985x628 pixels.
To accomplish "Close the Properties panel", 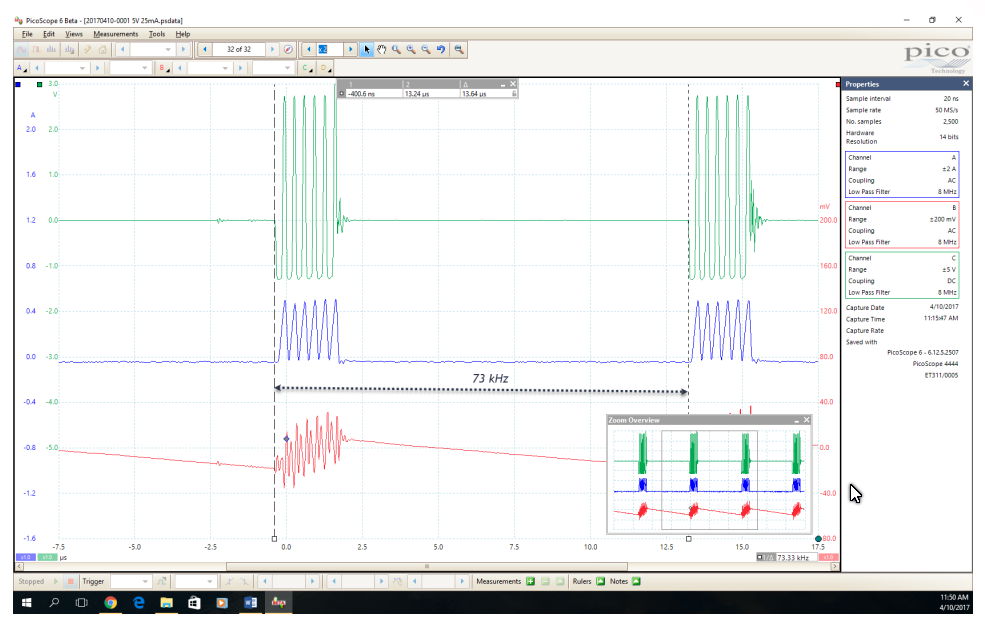I will pyautogui.click(x=966, y=84).
